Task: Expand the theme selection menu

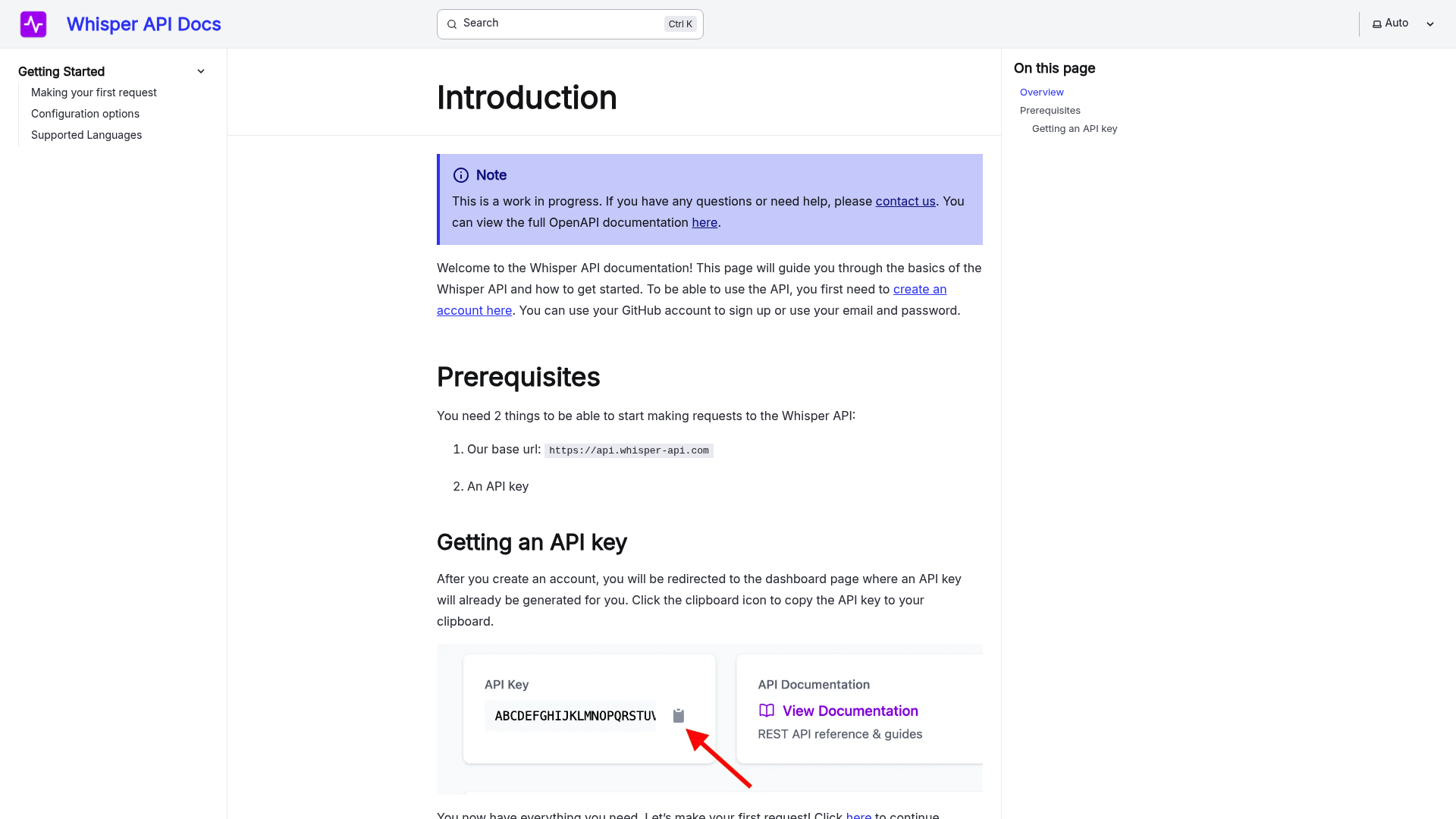Action: 1430,24
